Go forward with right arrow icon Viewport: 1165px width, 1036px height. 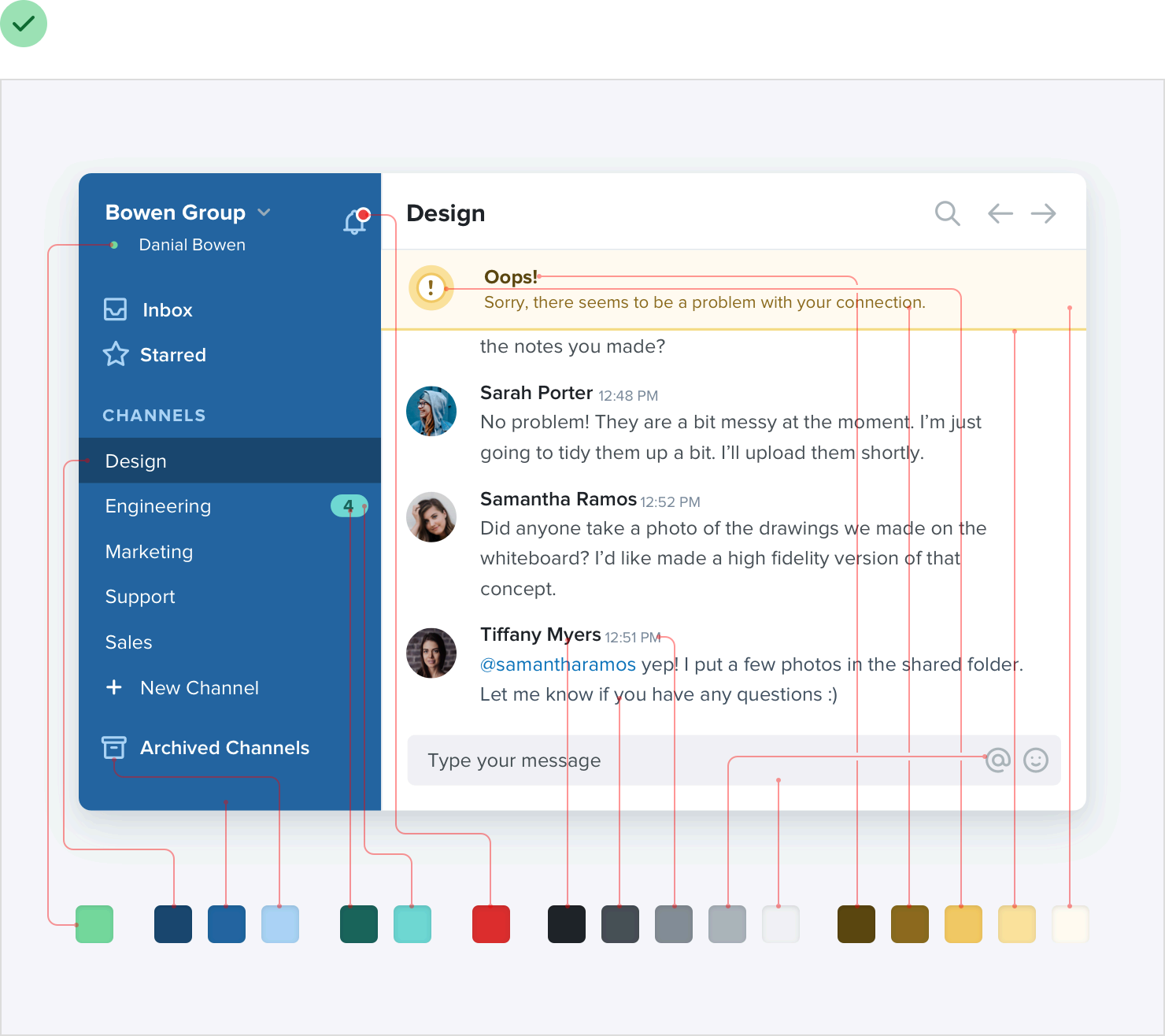click(x=1044, y=213)
